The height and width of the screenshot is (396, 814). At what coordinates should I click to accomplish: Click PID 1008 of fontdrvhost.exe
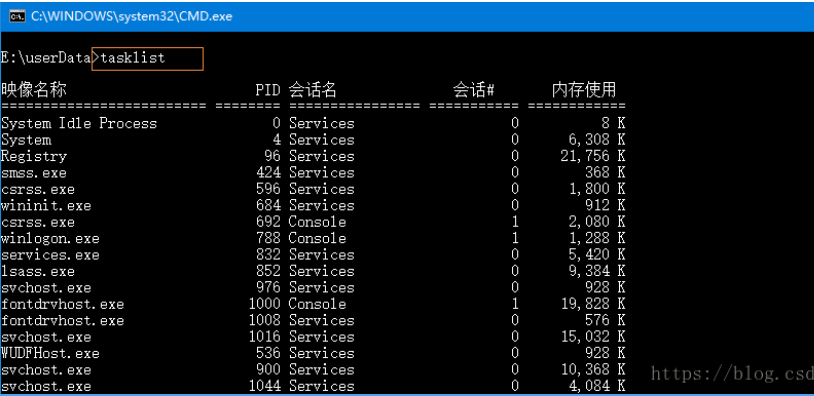264,321
